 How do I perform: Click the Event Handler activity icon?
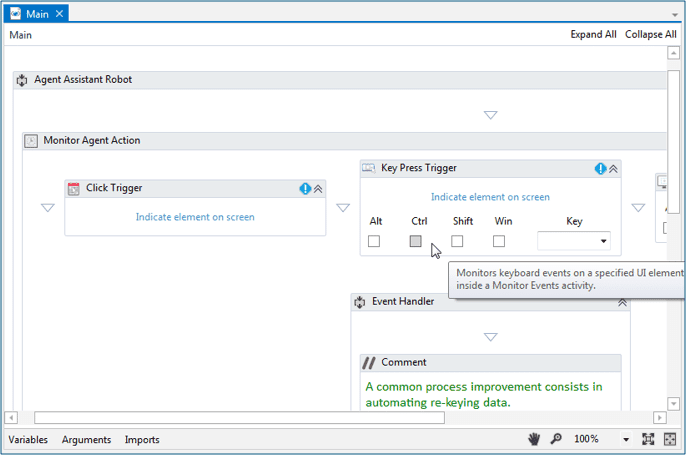[x=360, y=302]
